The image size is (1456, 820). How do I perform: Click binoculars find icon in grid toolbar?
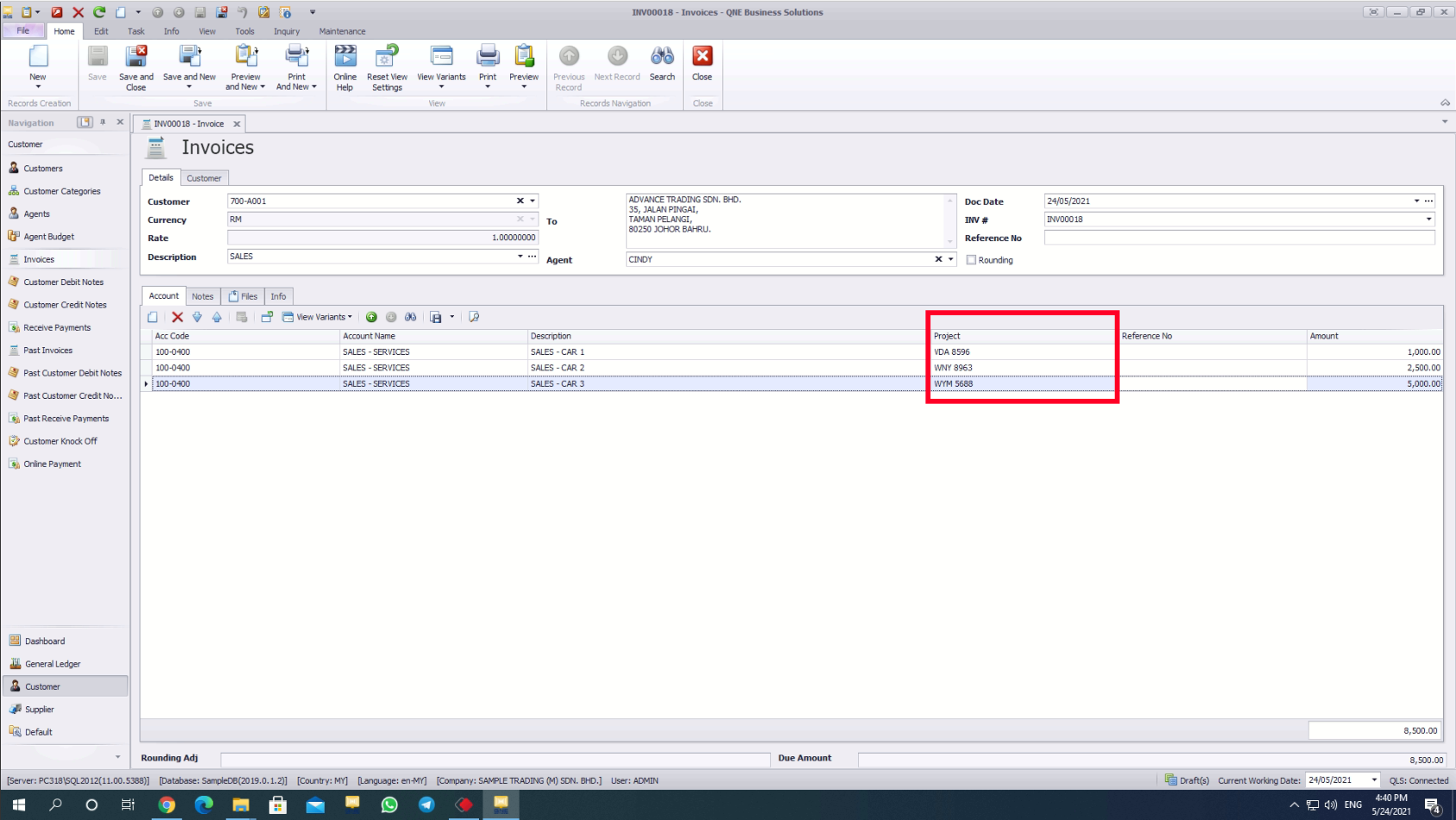click(x=411, y=317)
